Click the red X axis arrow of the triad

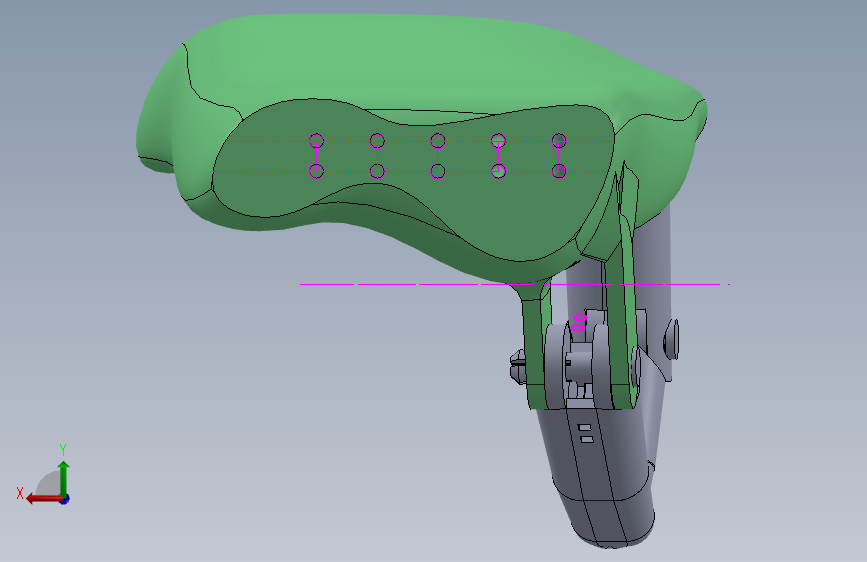(44, 499)
